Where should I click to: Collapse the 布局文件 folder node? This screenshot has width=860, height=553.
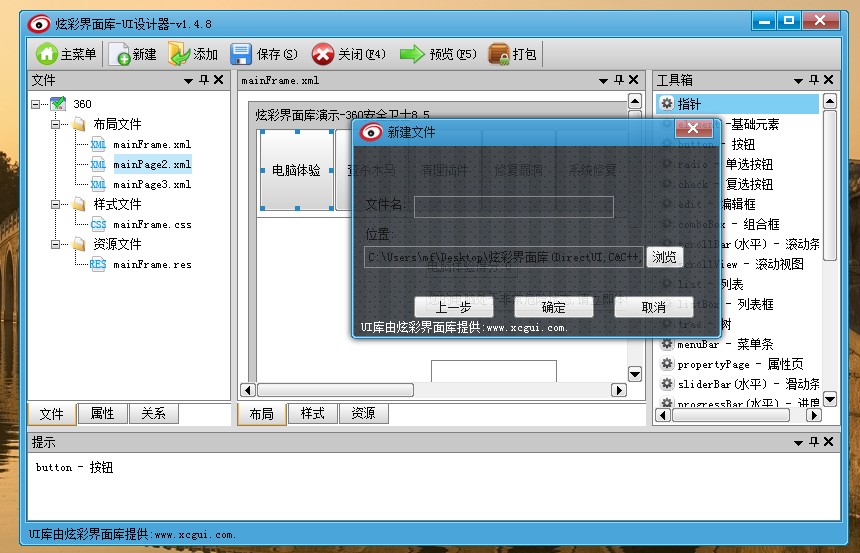(x=56, y=124)
